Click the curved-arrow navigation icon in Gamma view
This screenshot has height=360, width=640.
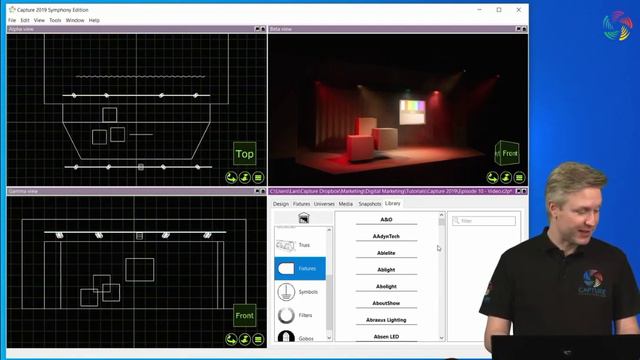231,339
